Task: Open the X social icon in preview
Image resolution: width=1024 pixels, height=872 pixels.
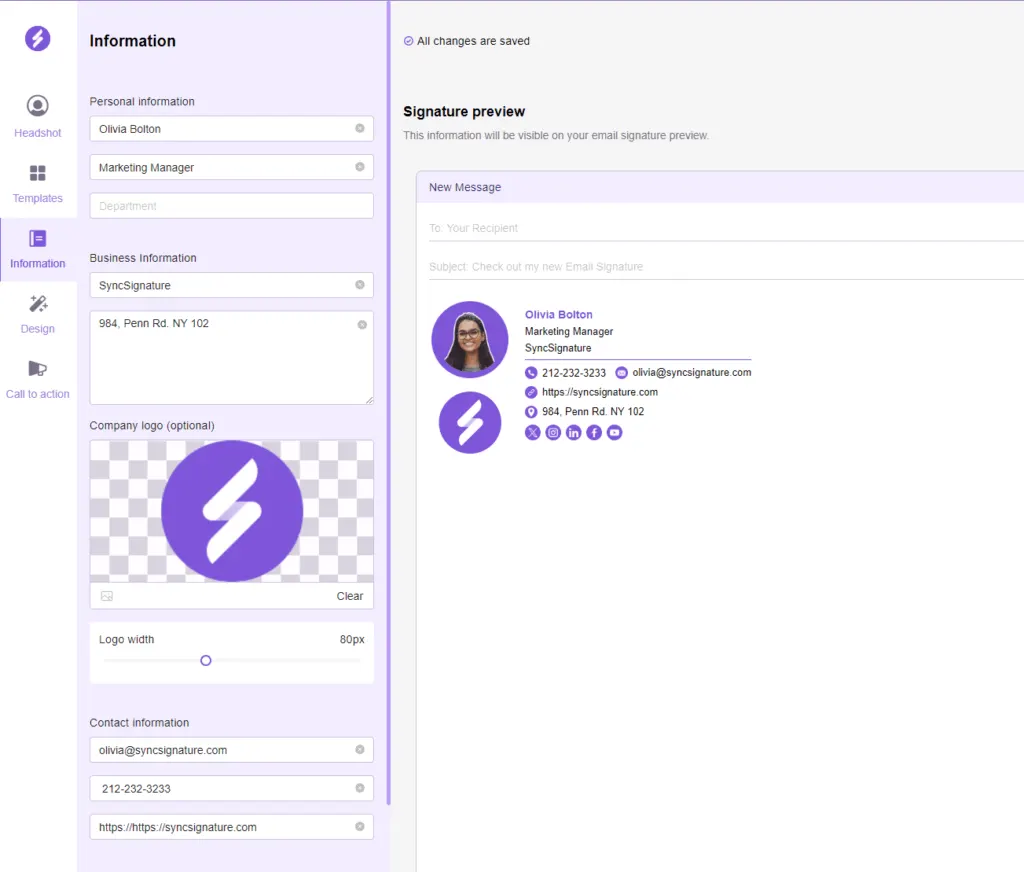Action: 532,432
